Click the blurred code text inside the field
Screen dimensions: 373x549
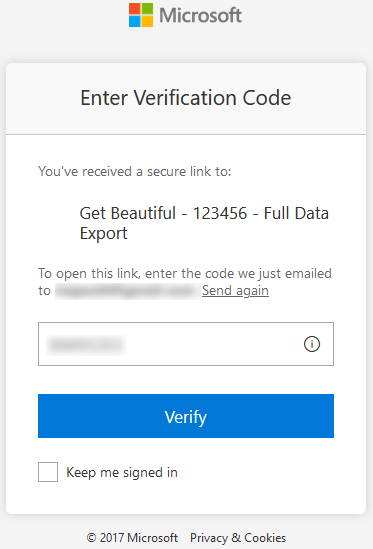pyautogui.click(x=86, y=345)
